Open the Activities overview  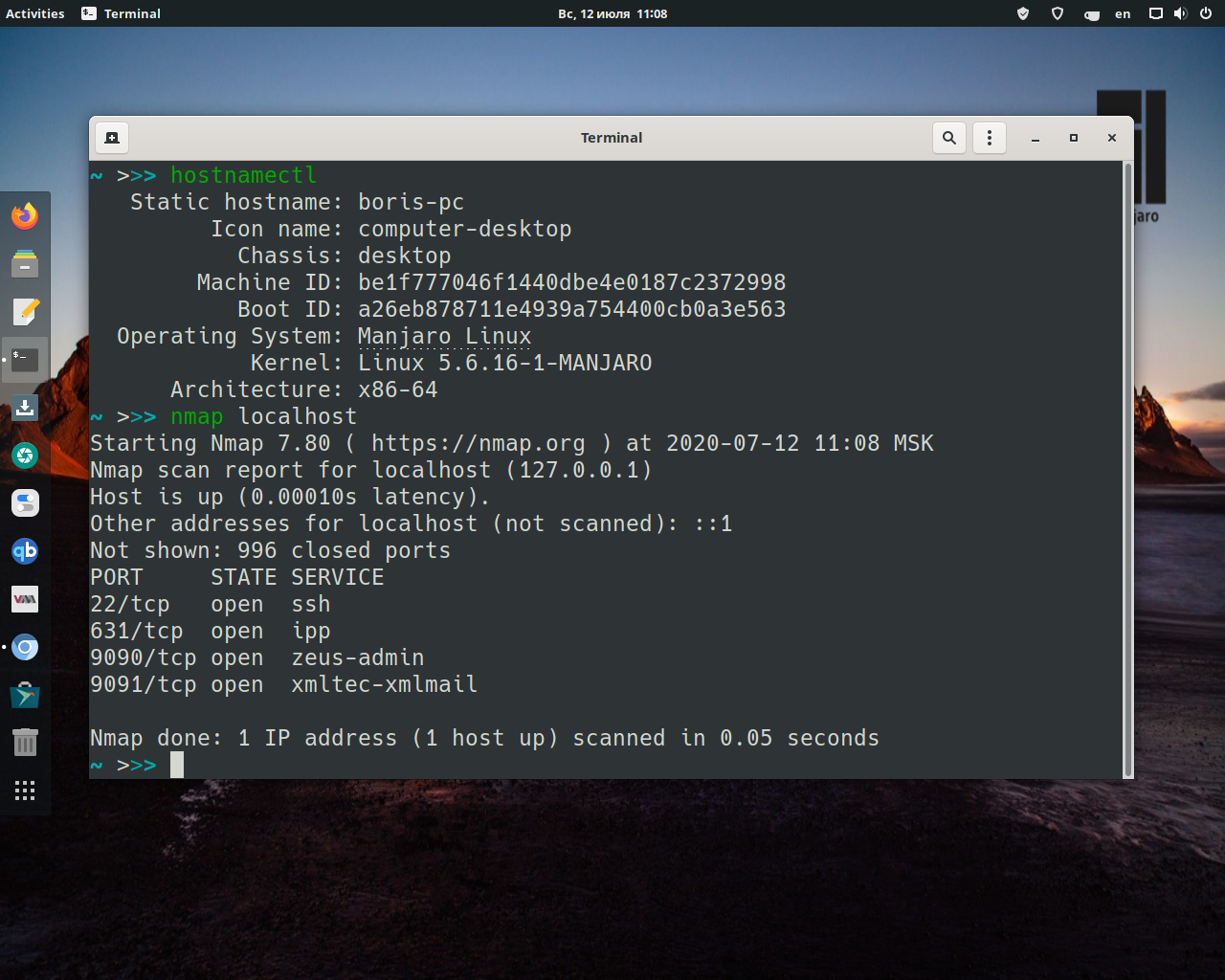coord(34,13)
